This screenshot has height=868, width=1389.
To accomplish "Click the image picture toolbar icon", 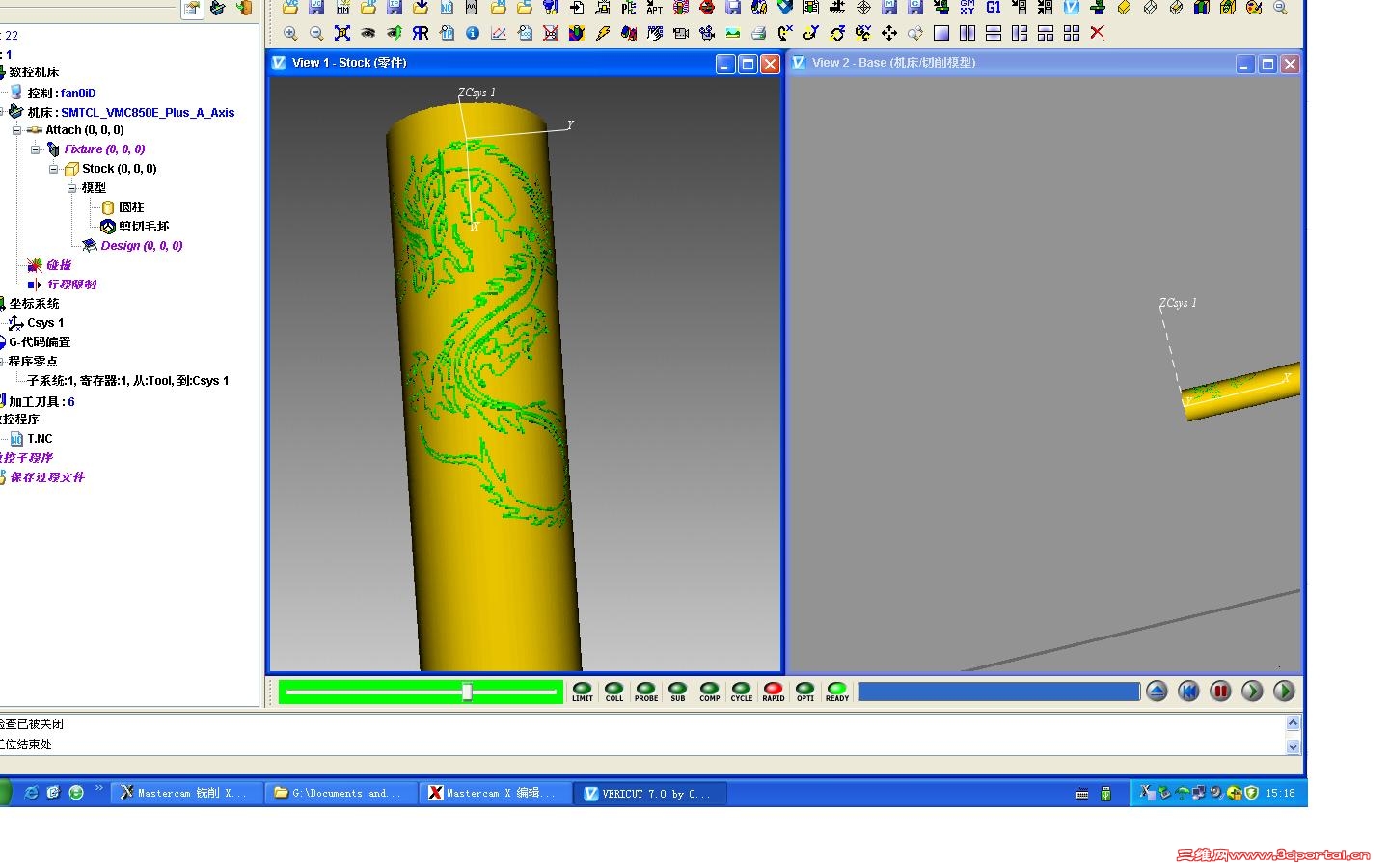I will click(733, 33).
